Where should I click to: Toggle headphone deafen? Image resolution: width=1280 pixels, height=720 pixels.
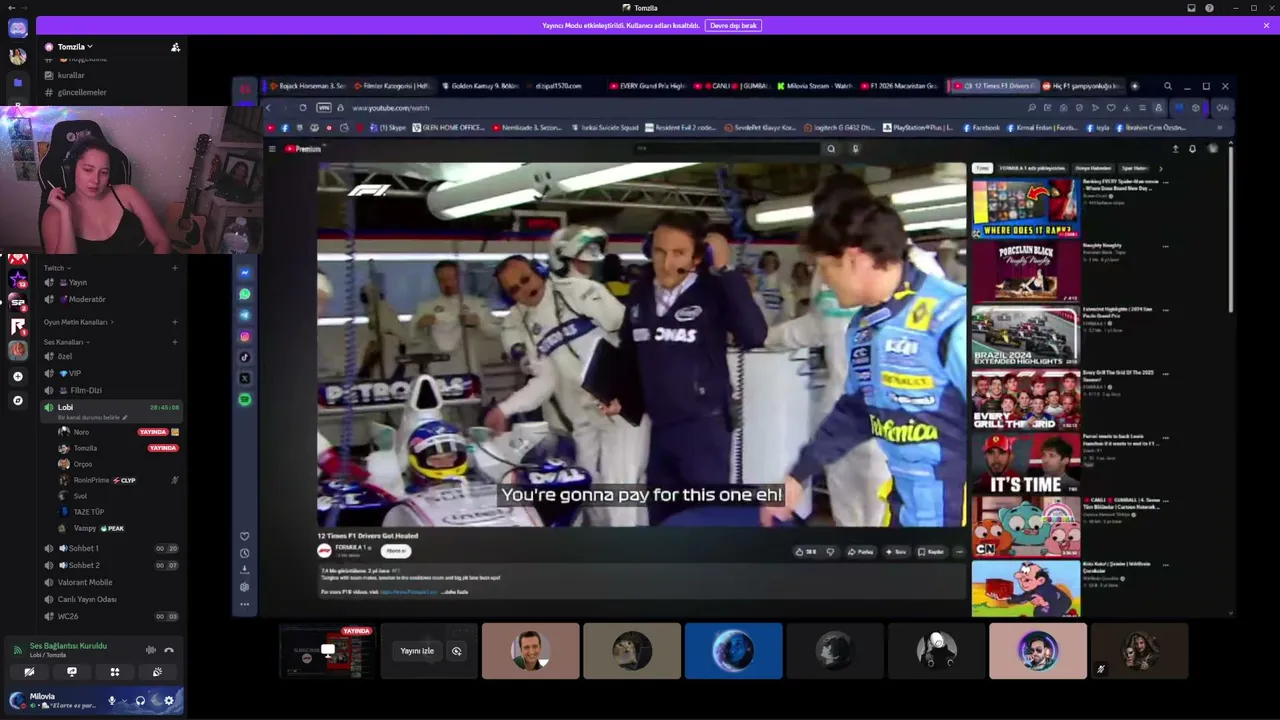[140, 700]
